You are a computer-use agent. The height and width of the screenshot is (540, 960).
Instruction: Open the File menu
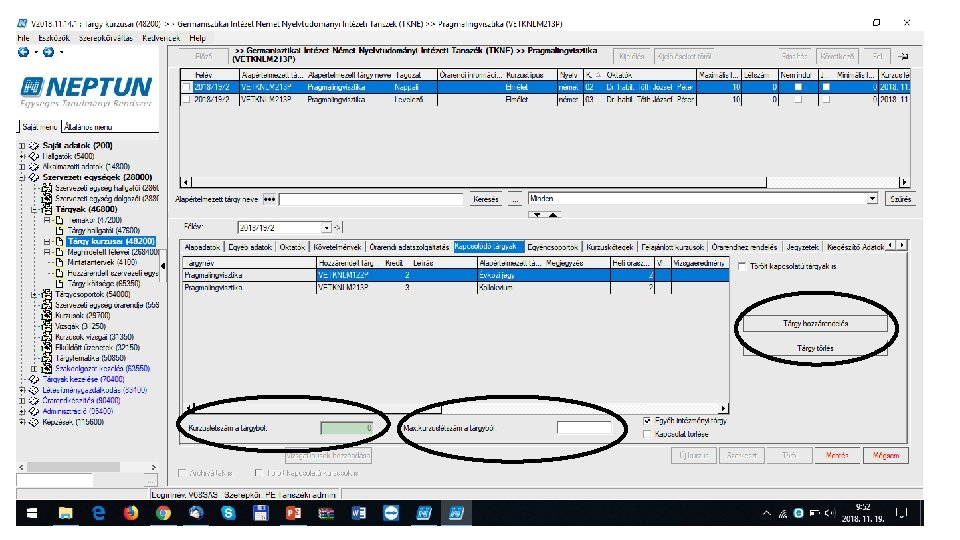click(23, 38)
